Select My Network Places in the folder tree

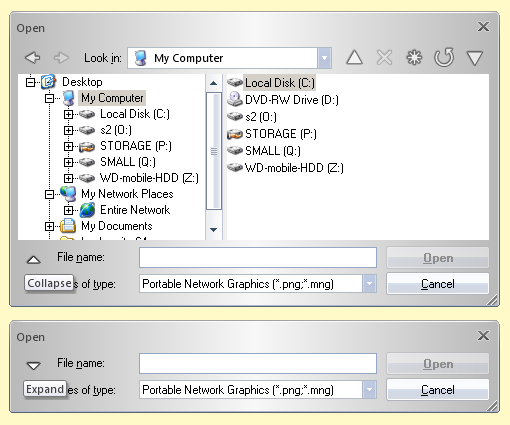pyautogui.click(x=127, y=194)
